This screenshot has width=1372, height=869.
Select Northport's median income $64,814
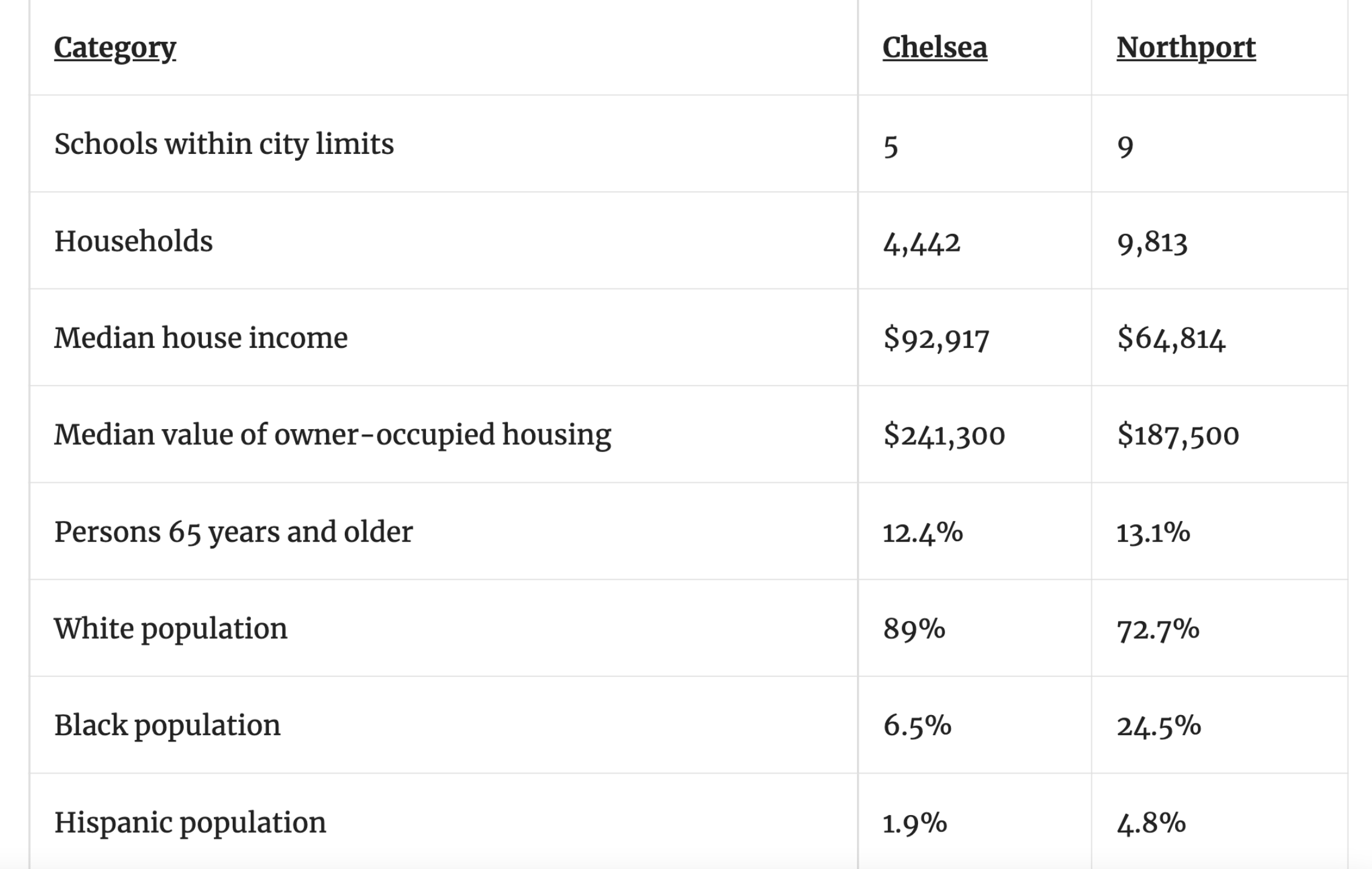1171,338
